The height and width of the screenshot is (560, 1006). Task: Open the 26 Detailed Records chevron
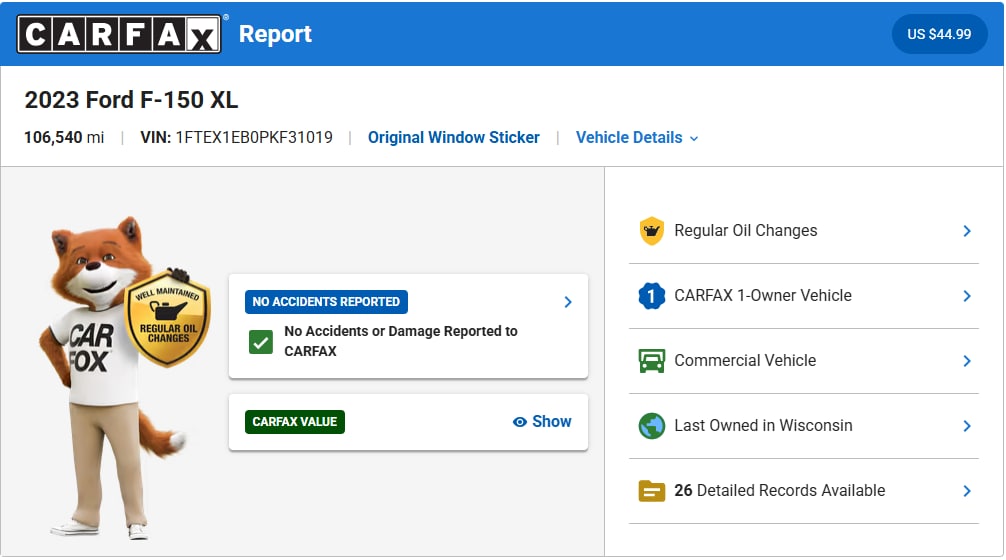(967, 491)
